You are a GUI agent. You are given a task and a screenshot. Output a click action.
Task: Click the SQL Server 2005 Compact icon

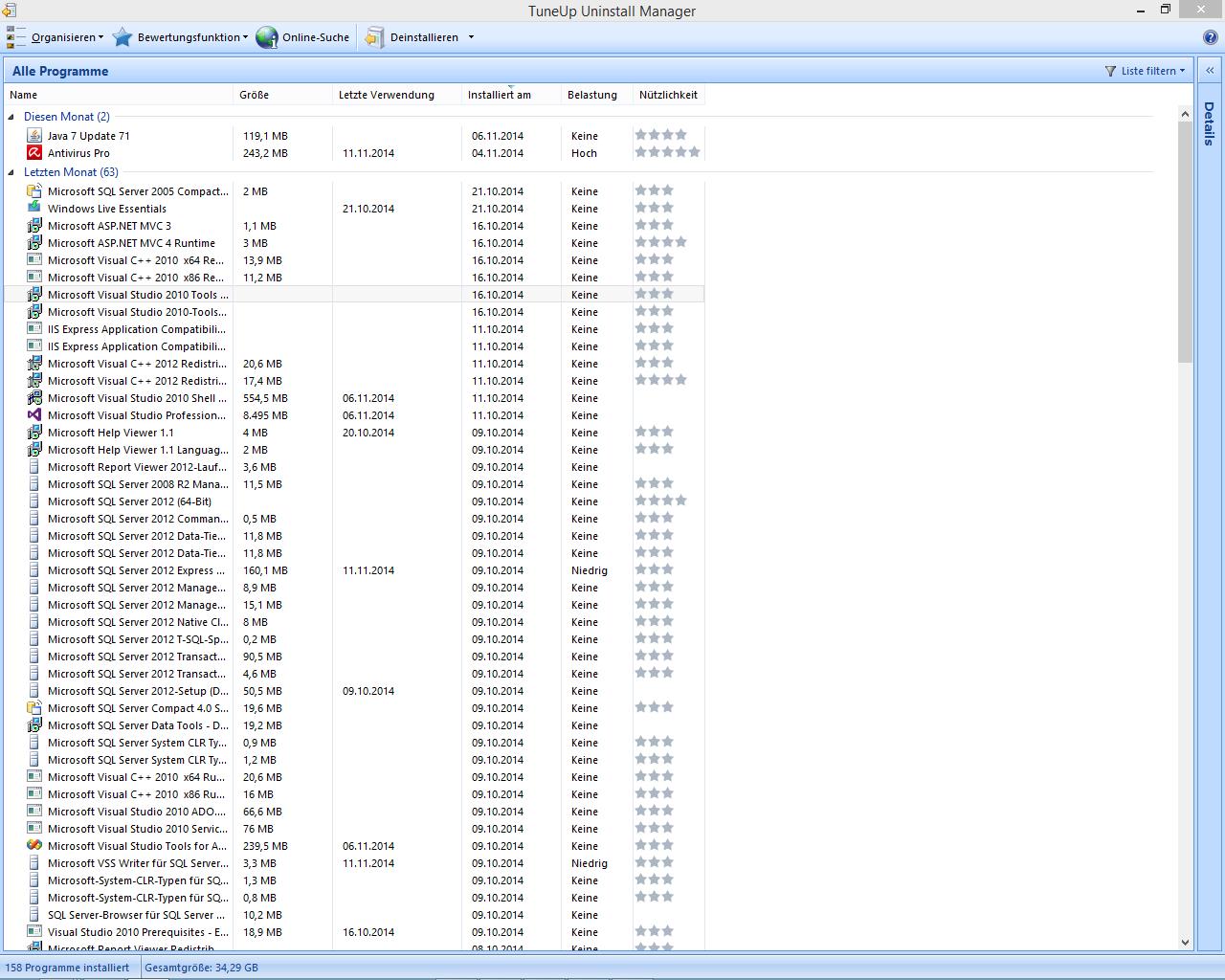pyautogui.click(x=34, y=191)
